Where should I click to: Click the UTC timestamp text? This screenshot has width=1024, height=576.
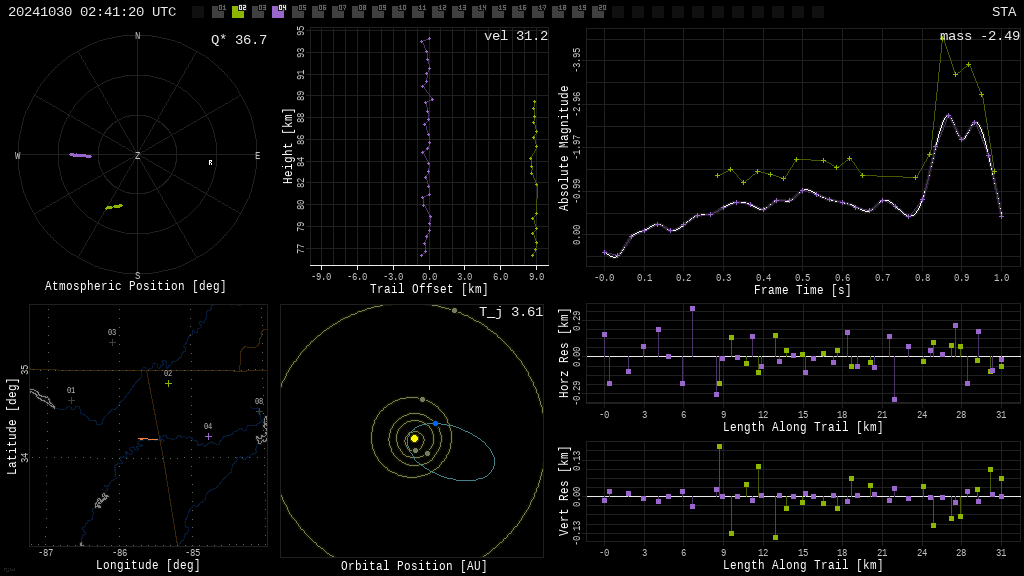point(92,12)
